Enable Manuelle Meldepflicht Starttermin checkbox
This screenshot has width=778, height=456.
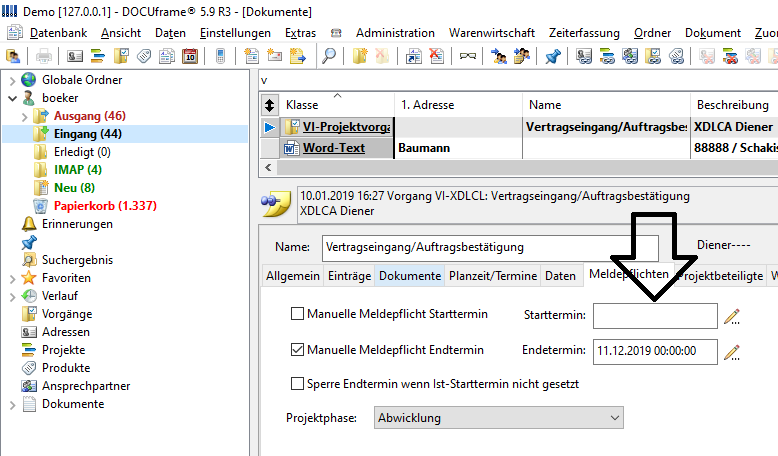[297, 314]
